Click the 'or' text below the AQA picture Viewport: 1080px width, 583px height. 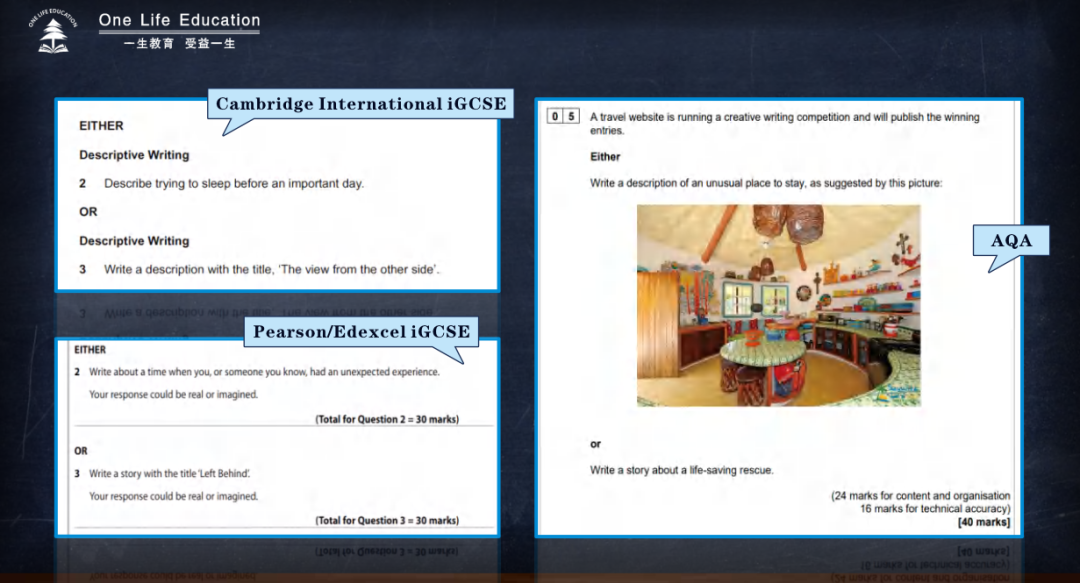pyautogui.click(x=595, y=444)
